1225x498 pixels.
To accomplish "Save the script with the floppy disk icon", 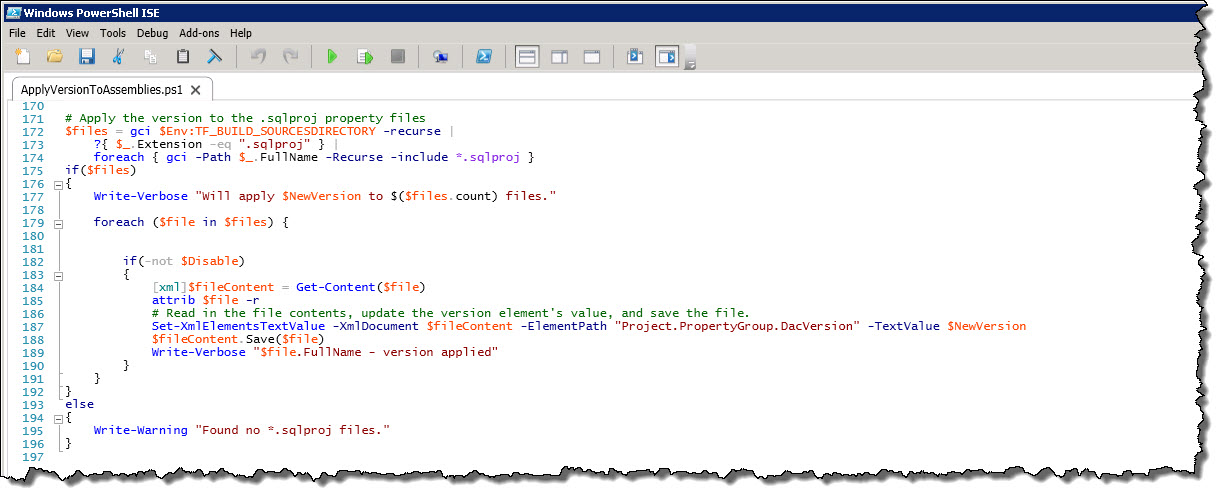I will click(x=86, y=57).
